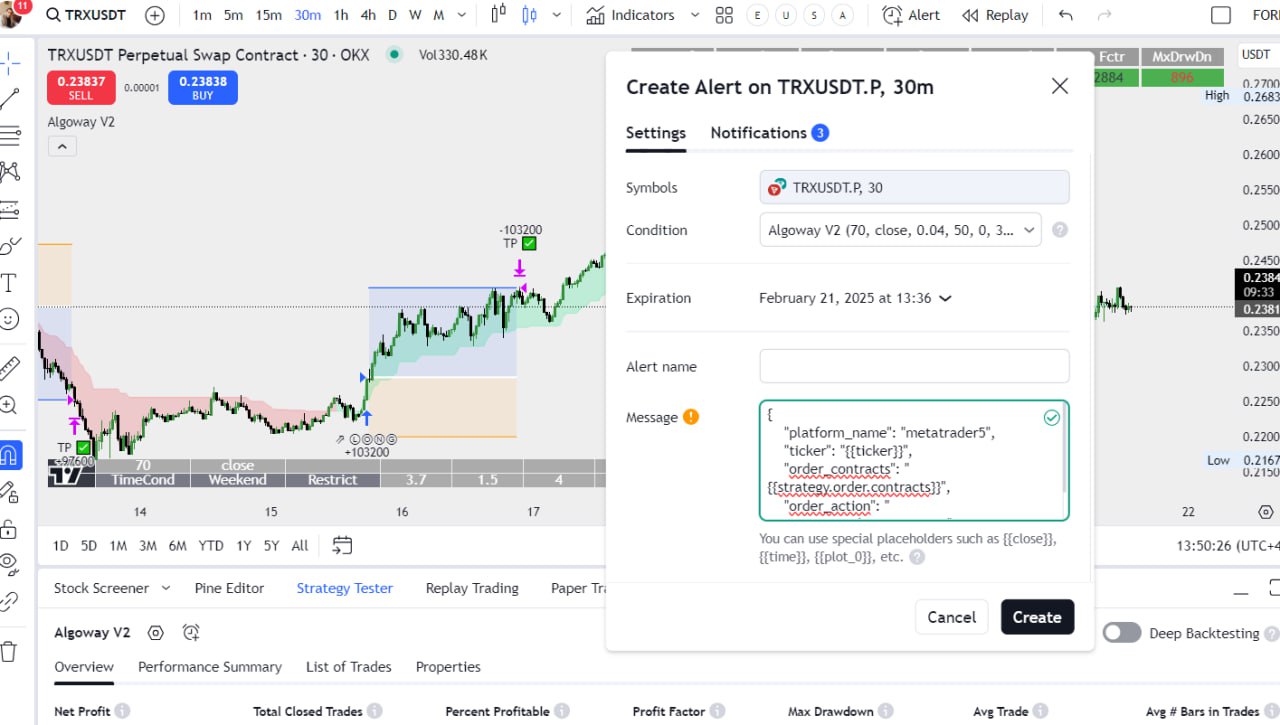Open the Replay Trading tab

(x=472, y=588)
